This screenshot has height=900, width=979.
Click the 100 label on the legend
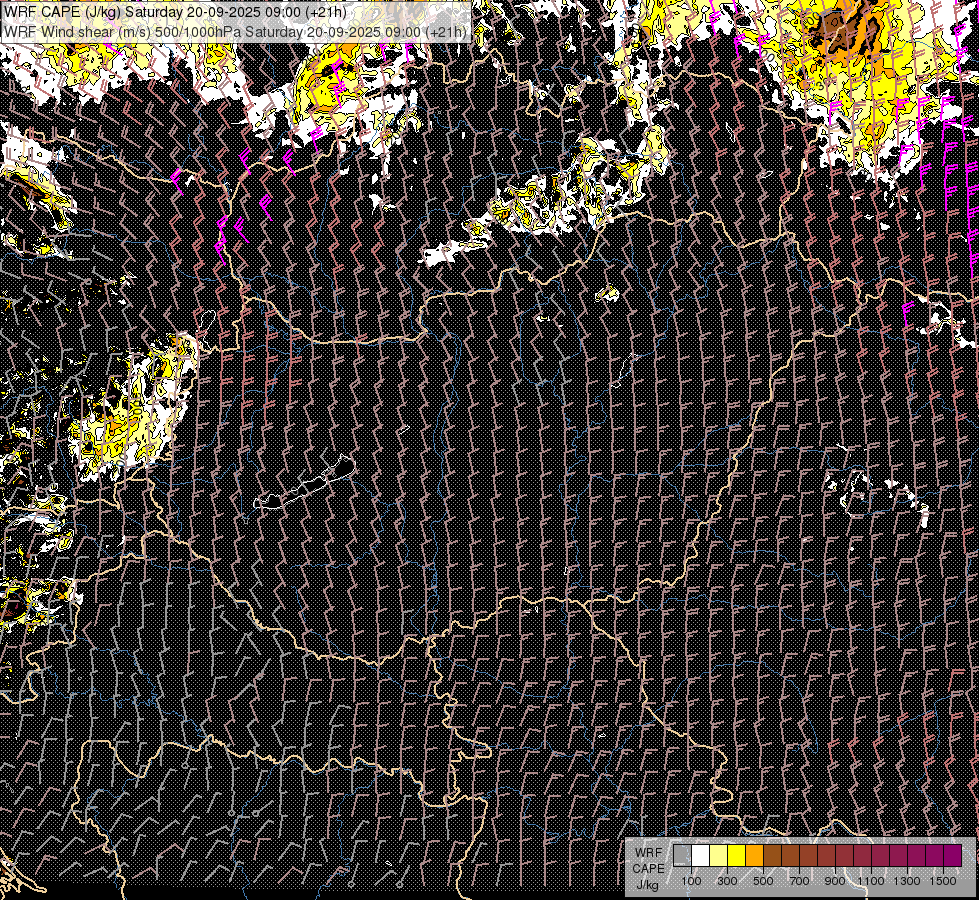[x=691, y=880]
